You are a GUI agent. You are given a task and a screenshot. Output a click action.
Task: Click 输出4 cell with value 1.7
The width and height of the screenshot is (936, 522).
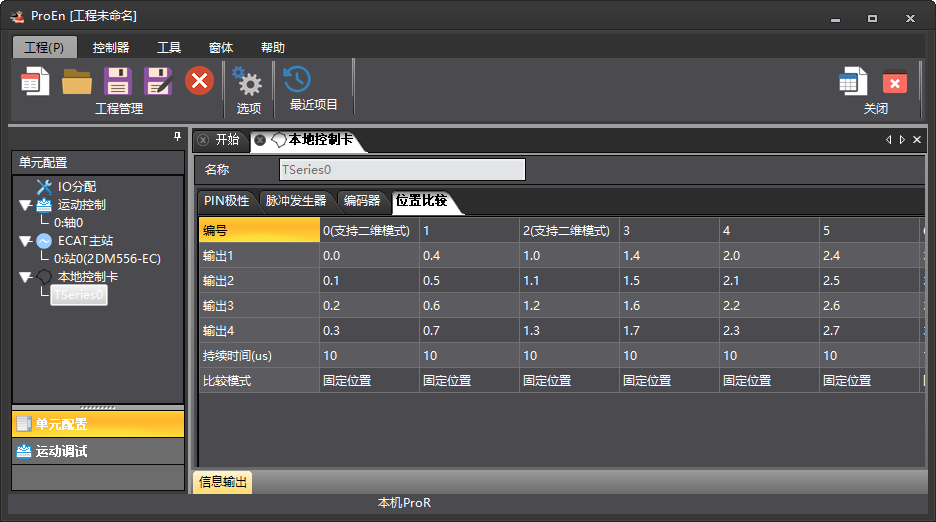[x=669, y=331]
